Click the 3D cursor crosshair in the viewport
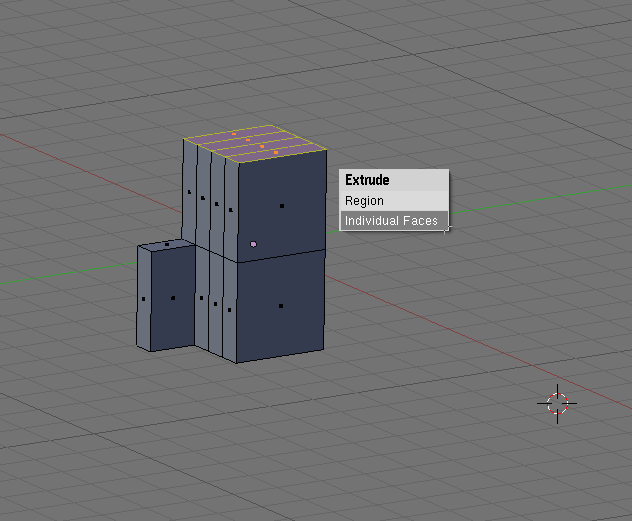The image size is (632, 521). [x=557, y=403]
